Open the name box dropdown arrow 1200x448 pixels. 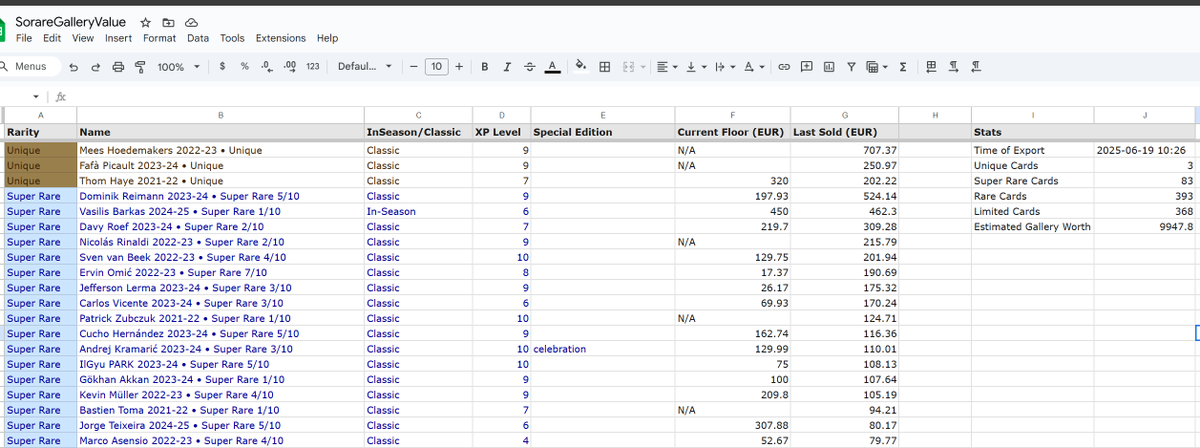pos(37,97)
